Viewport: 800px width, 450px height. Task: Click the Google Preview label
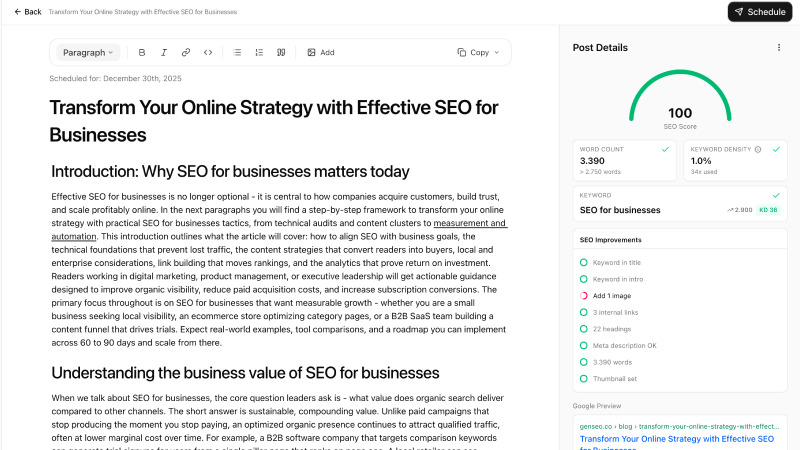[x=596, y=406]
